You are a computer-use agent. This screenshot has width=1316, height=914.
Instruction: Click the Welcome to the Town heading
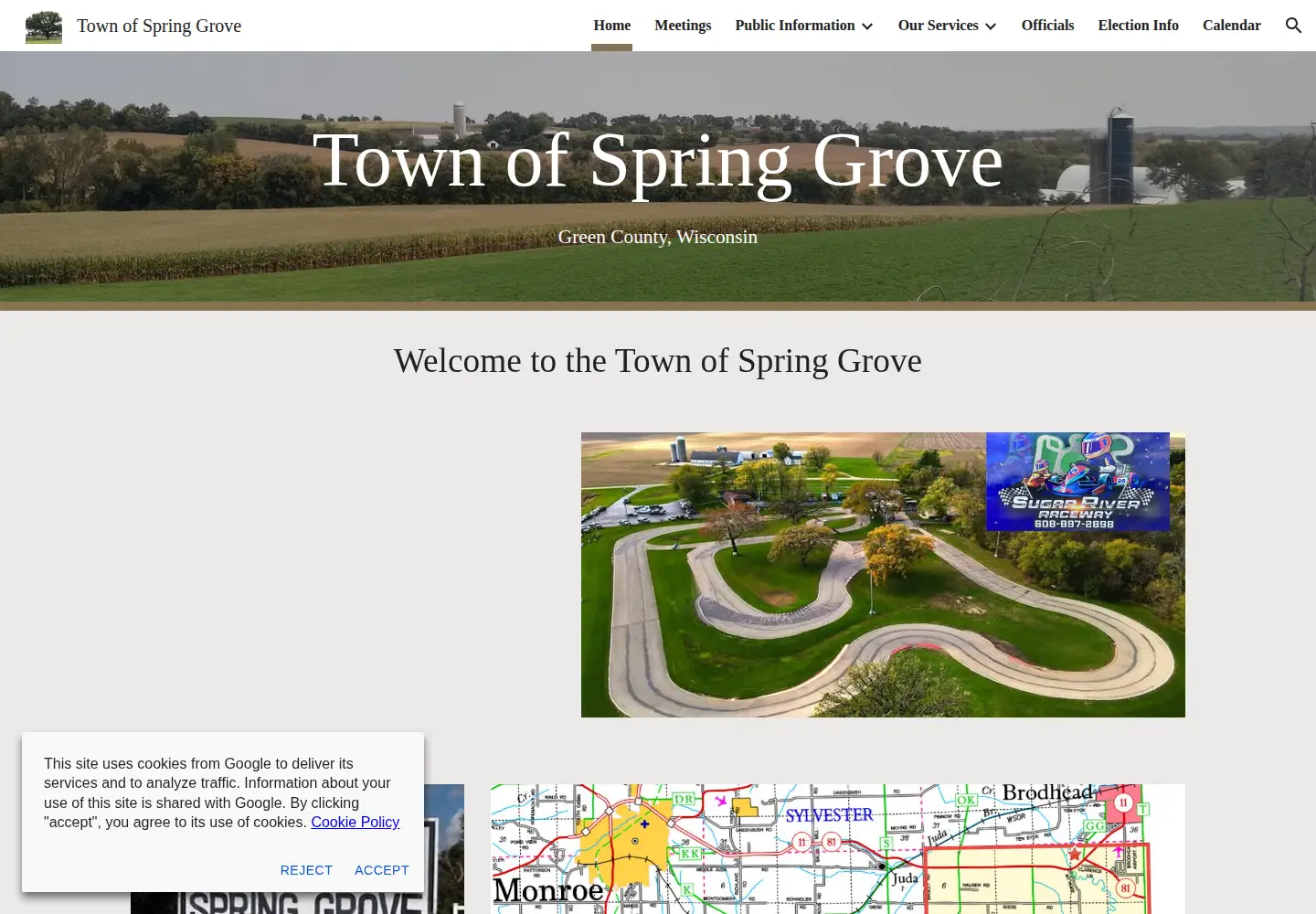pos(658,361)
